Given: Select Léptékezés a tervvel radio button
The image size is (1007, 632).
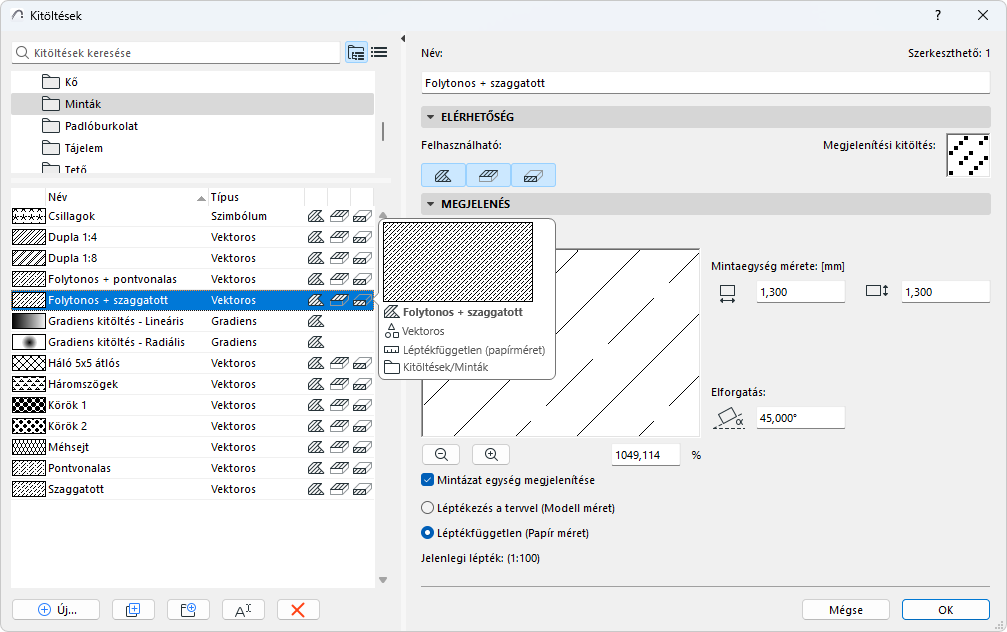Looking at the screenshot, I should (x=429, y=508).
